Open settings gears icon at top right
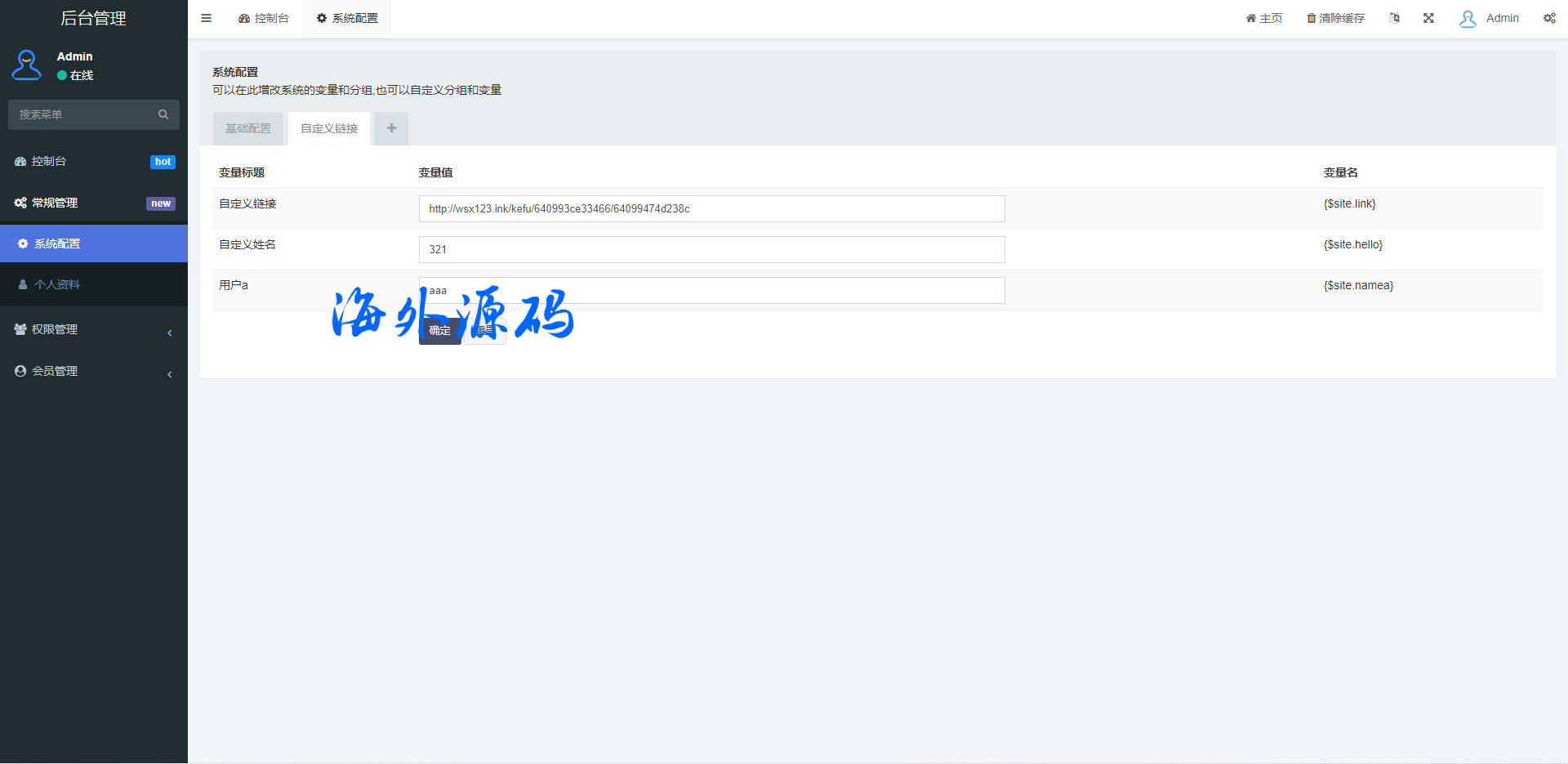This screenshot has height=764, width=1568. [x=1549, y=18]
